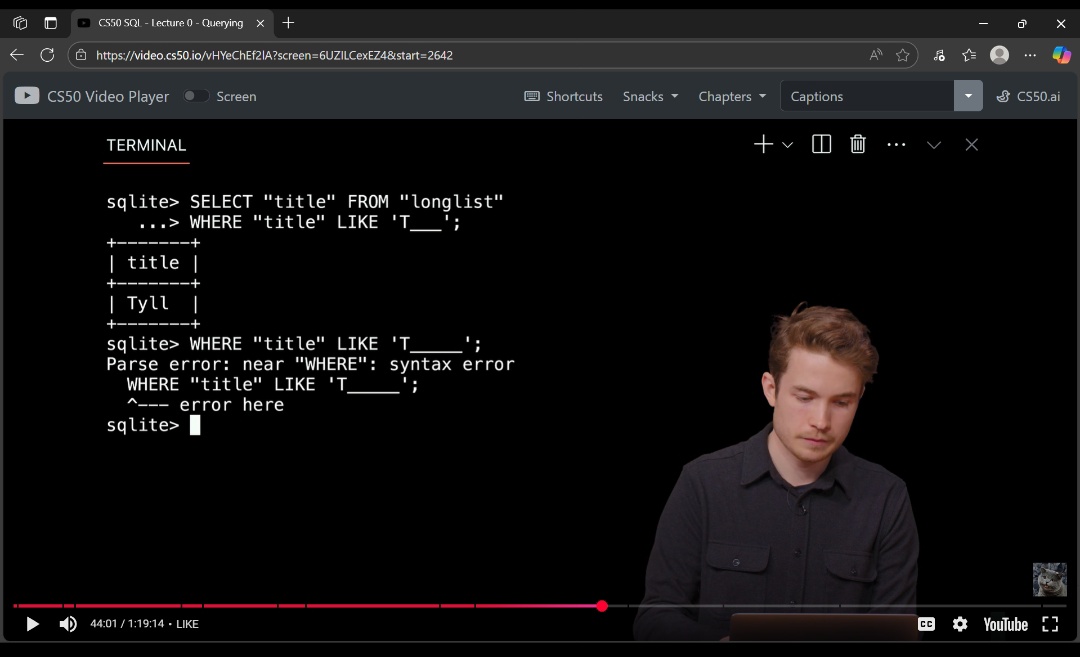The image size is (1080, 657).
Task: Enter fullscreen mode
Action: 1050,624
